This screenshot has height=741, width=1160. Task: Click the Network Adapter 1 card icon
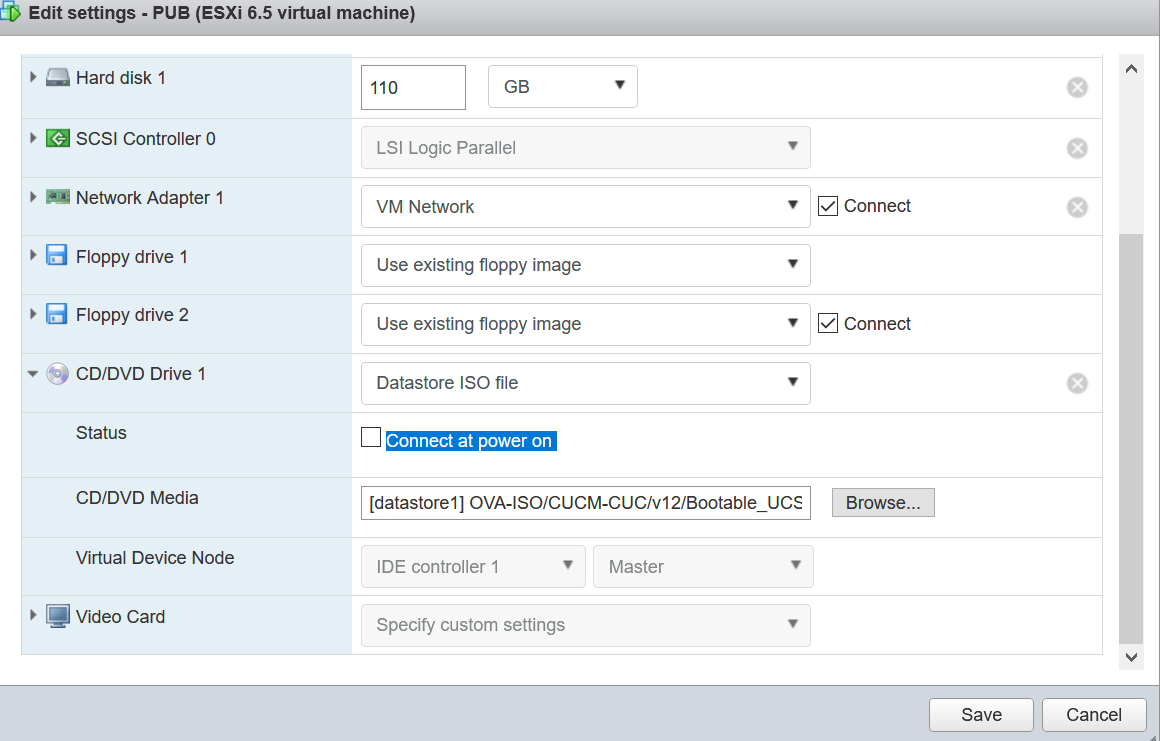pyautogui.click(x=59, y=198)
